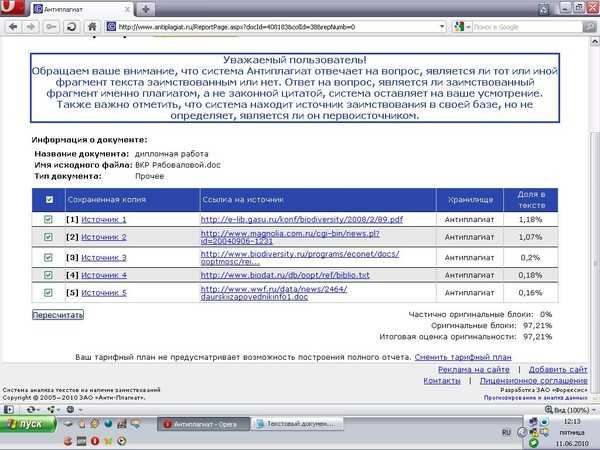Screen dimensions: 600x450
Task: Click the site badge icon in address bar
Action: pyautogui.click(x=111, y=27)
